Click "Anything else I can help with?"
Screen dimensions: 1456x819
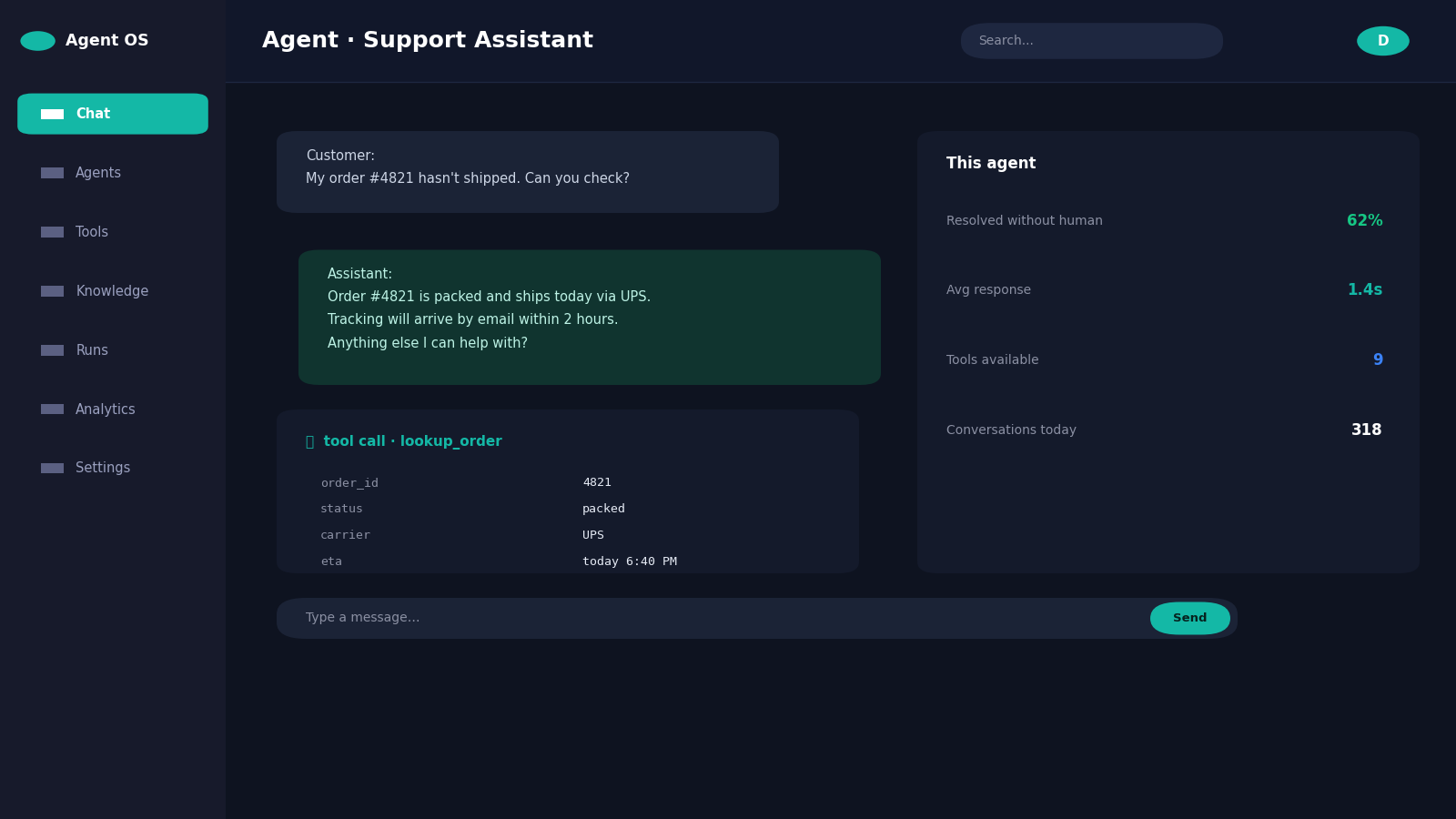pyautogui.click(x=428, y=343)
